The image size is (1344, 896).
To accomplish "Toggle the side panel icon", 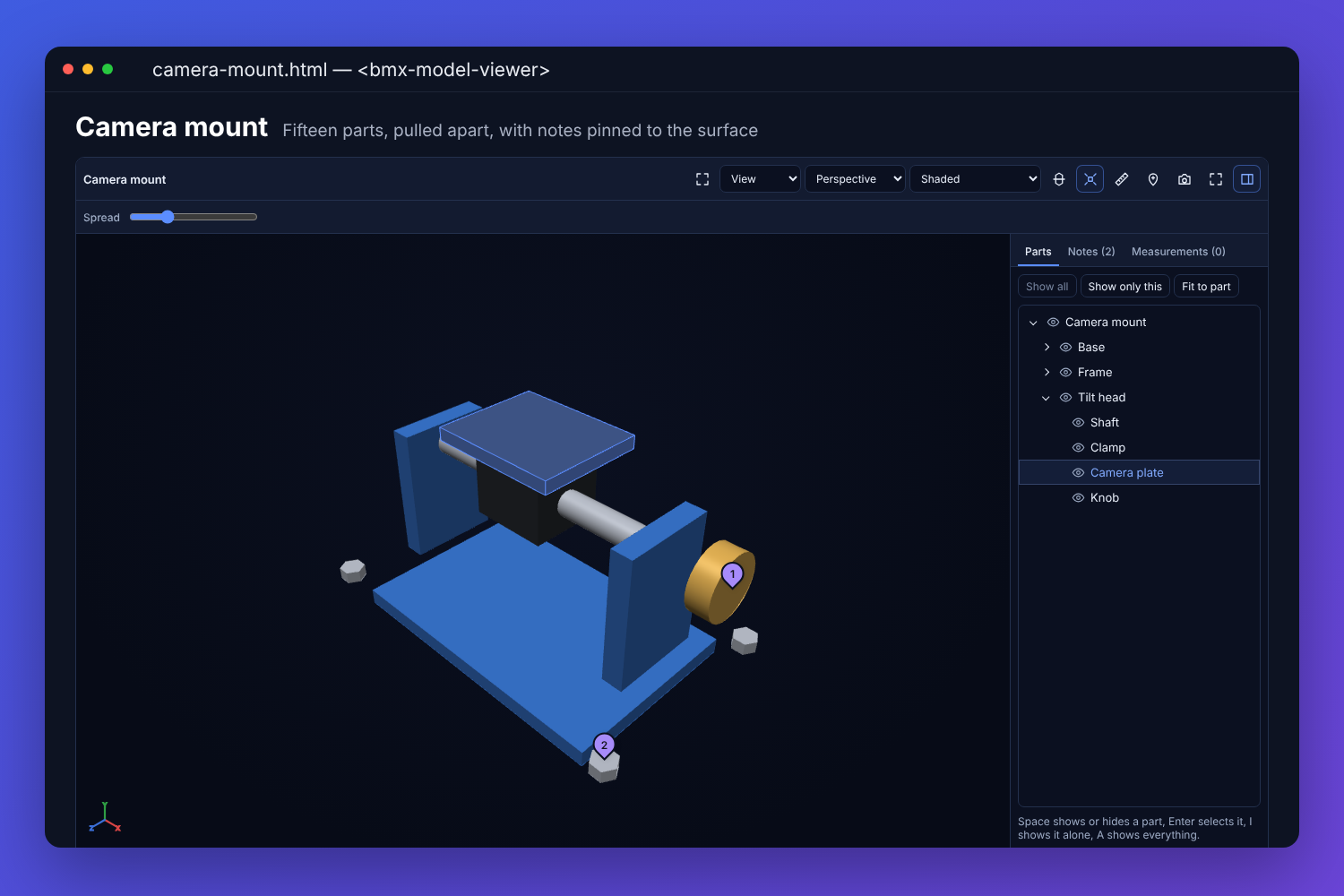I will tap(1246, 179).
